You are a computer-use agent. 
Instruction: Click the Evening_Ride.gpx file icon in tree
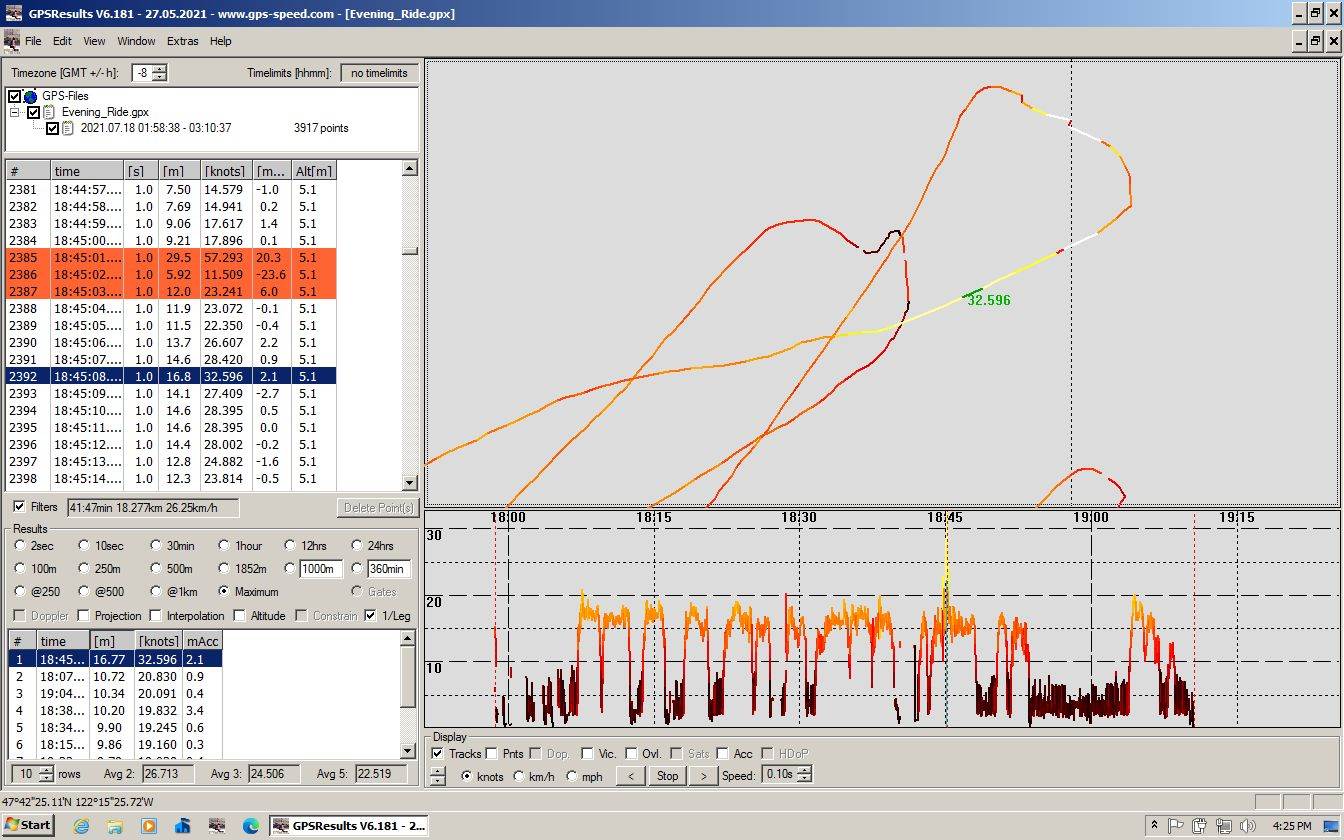point(49,112)
